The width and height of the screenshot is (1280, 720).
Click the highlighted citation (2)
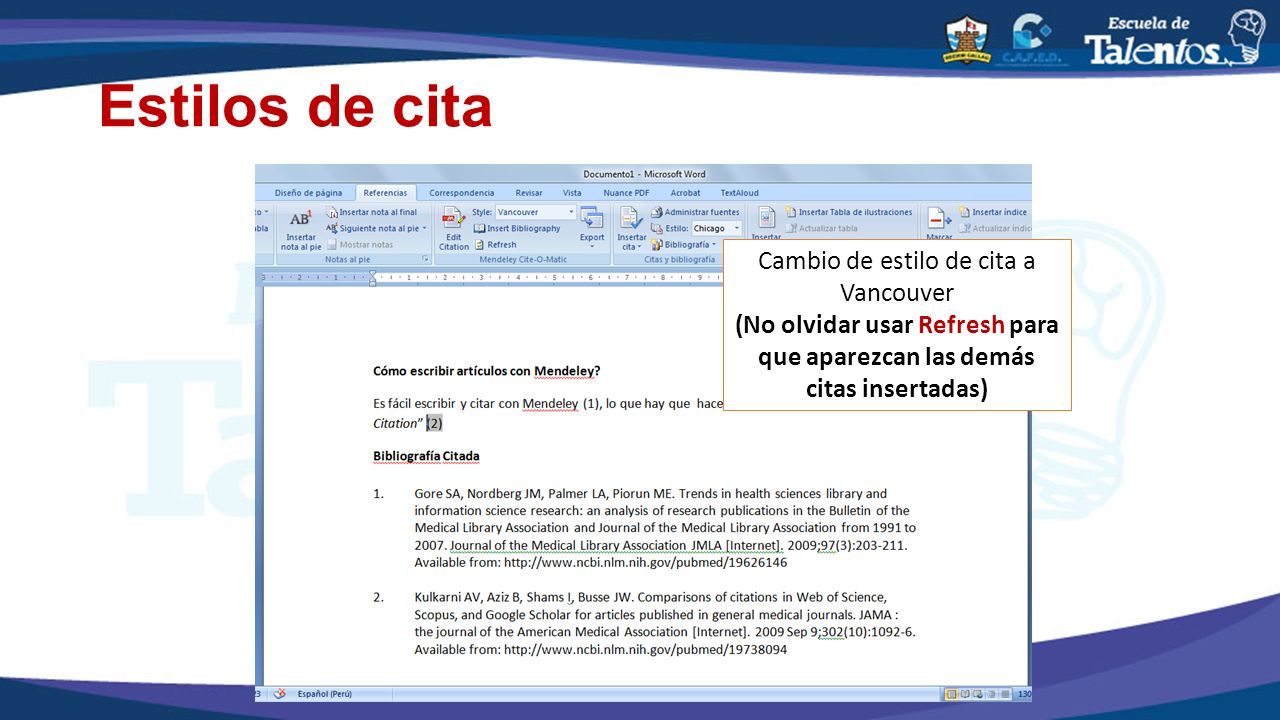click(x=434, y=423)
